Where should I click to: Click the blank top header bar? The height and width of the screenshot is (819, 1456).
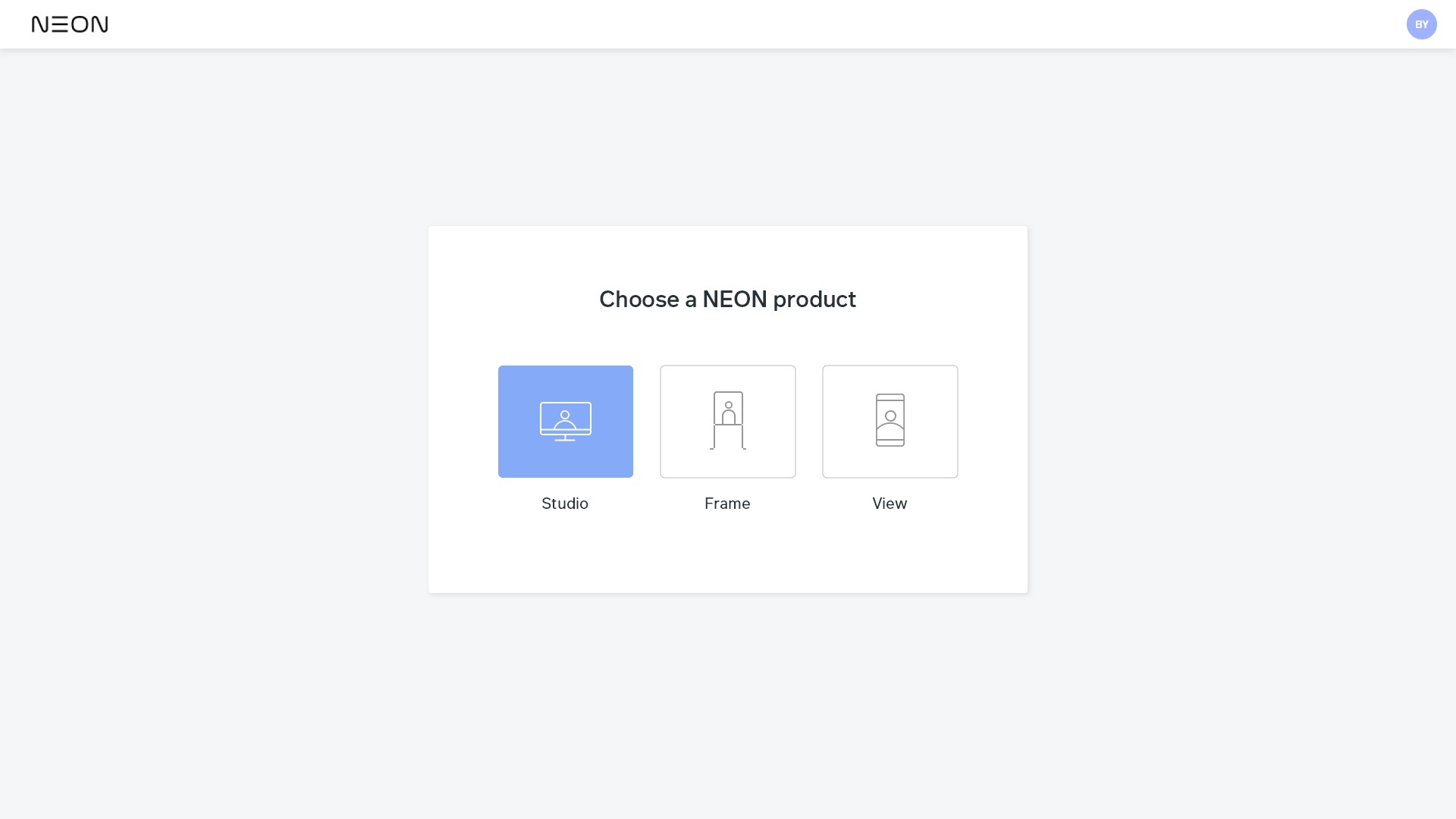point(728,24)
